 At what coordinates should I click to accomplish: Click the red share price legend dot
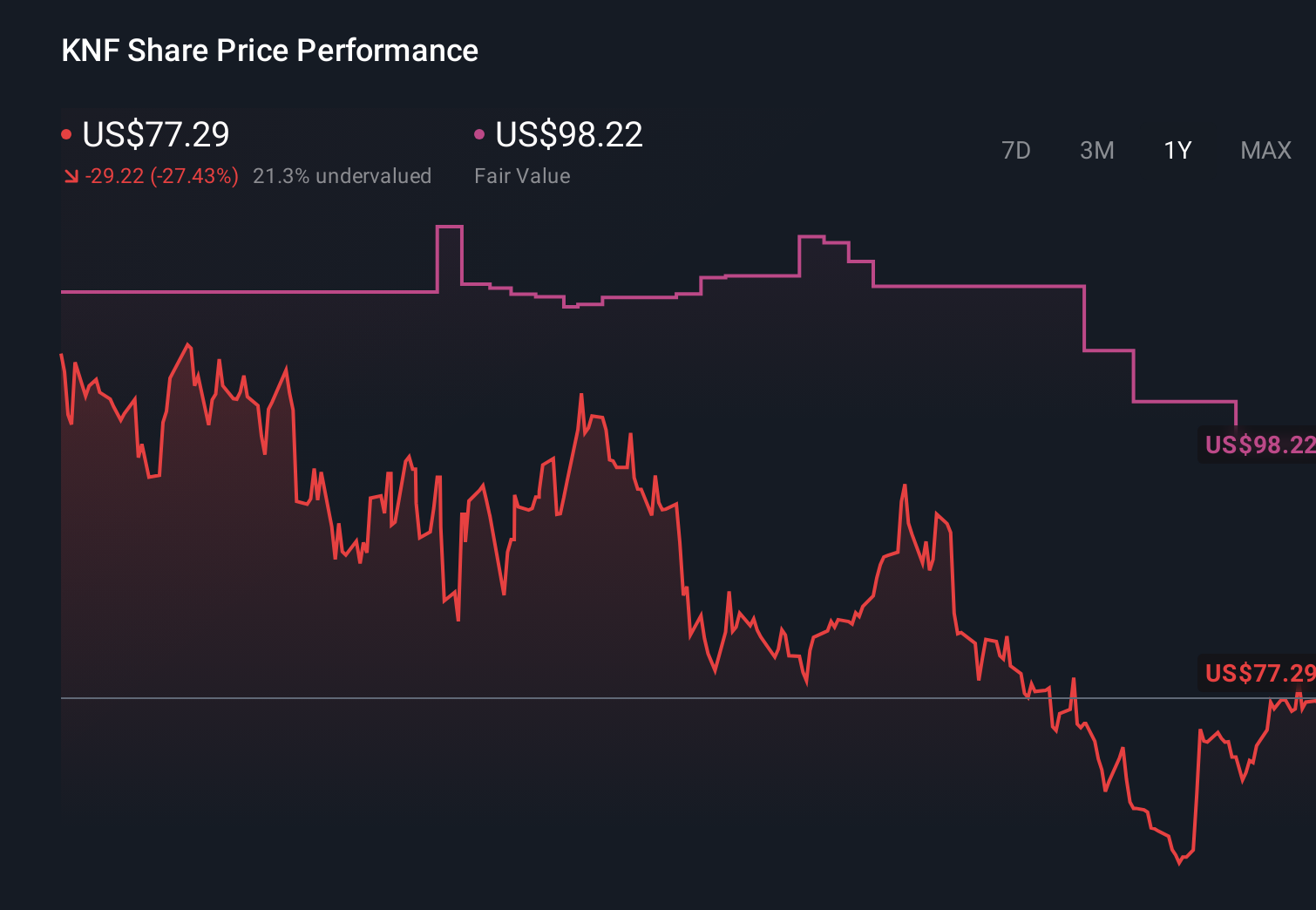click(x=67, y=133)
